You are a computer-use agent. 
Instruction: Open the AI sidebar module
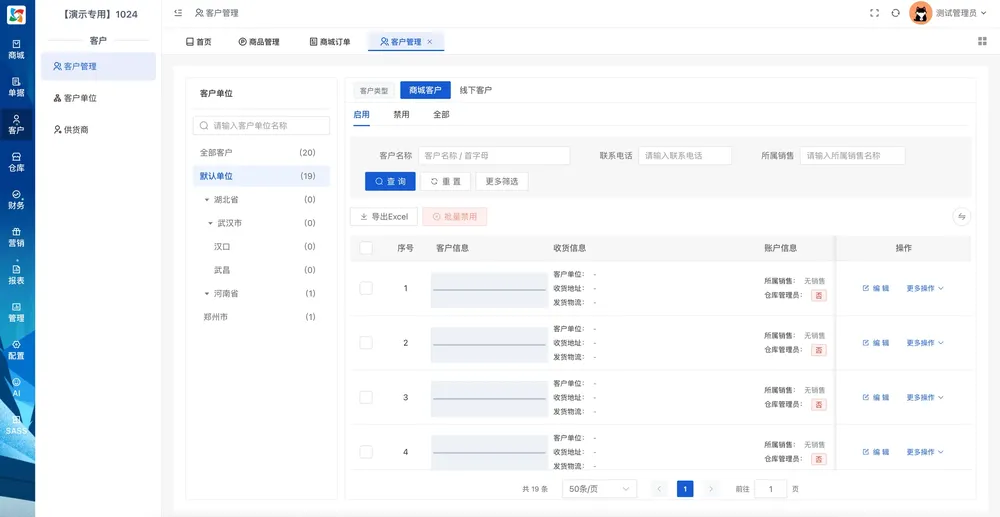coord(17,388)
